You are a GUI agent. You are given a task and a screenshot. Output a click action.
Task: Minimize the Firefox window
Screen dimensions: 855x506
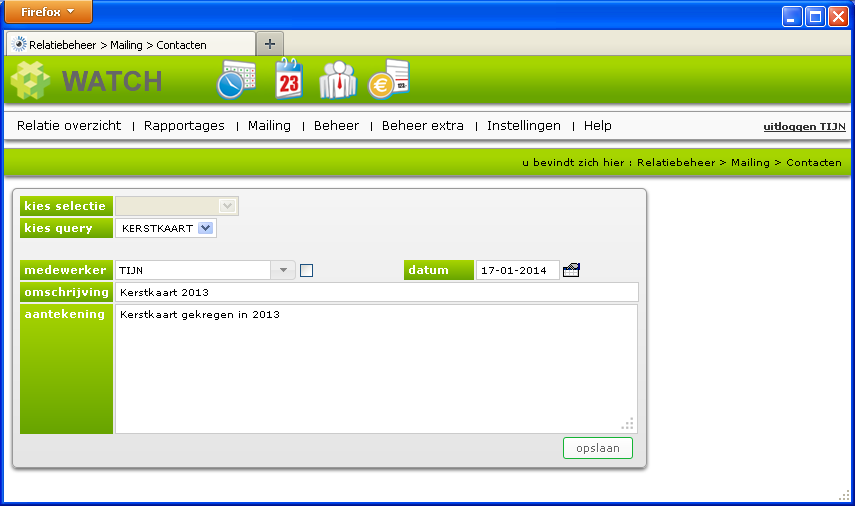(791, 16)
